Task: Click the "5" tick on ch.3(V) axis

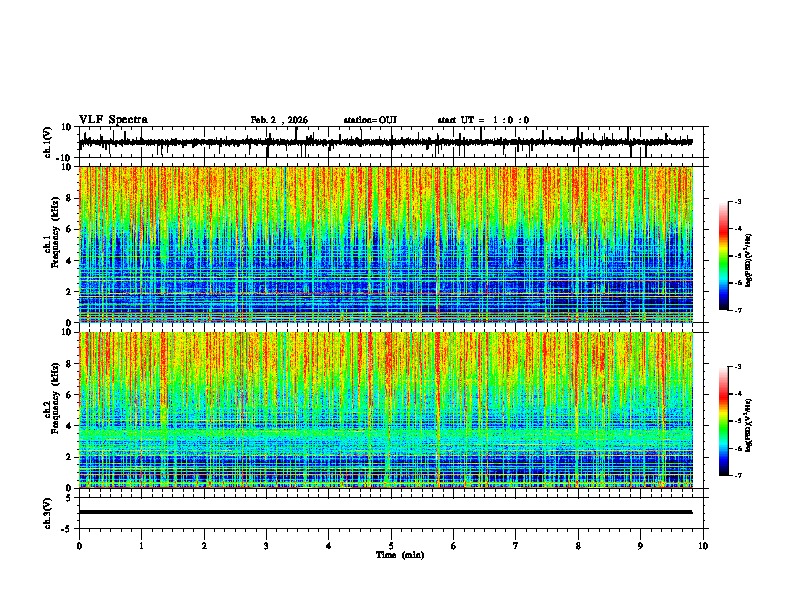Action: (x=70, y=498)
